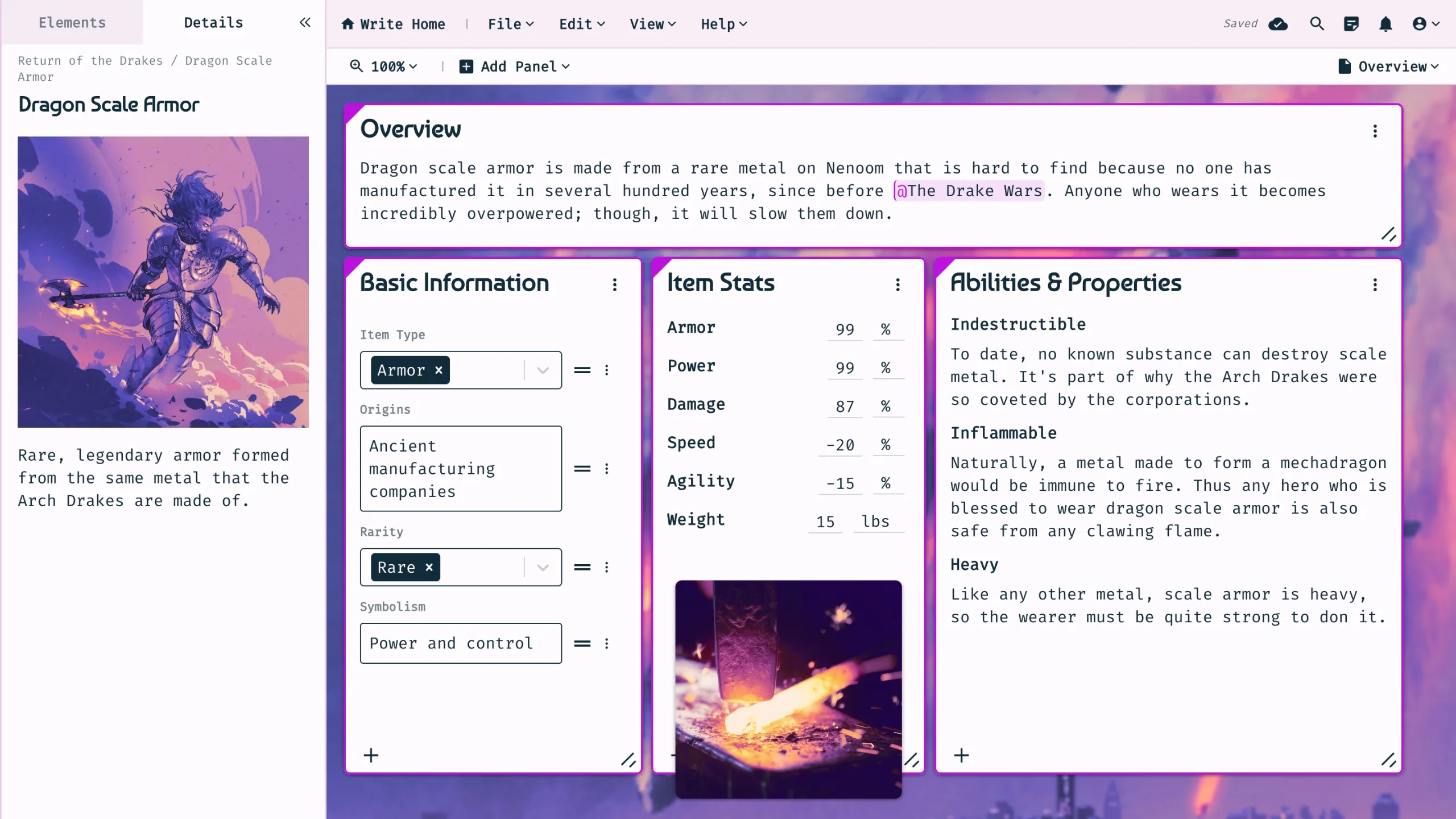1456x819 pixels.
Task: Collapse the sidebar with double-chevron icon
Action: tap(305, 23)
